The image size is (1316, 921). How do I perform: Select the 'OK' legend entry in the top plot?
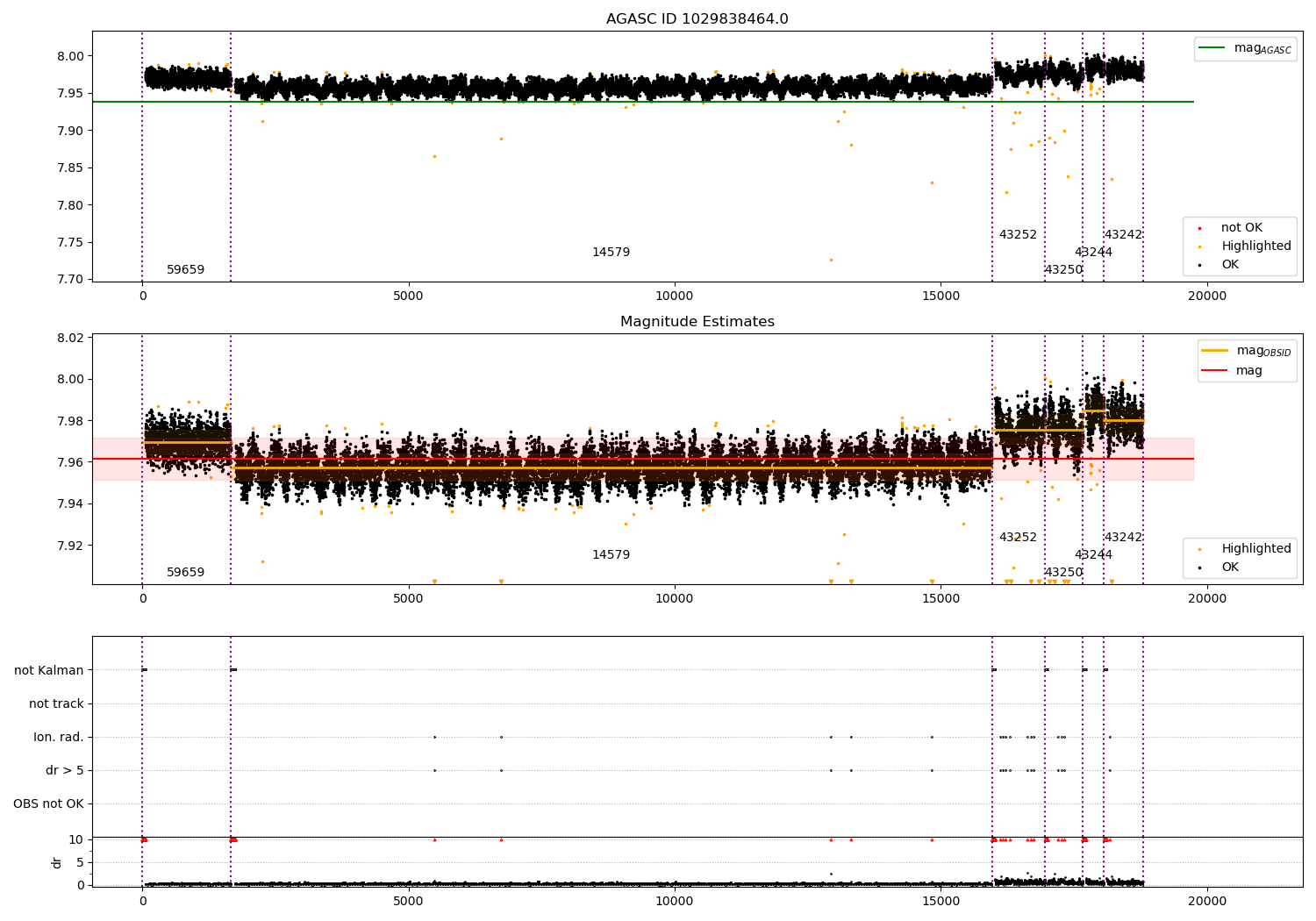coord(1230,265)
